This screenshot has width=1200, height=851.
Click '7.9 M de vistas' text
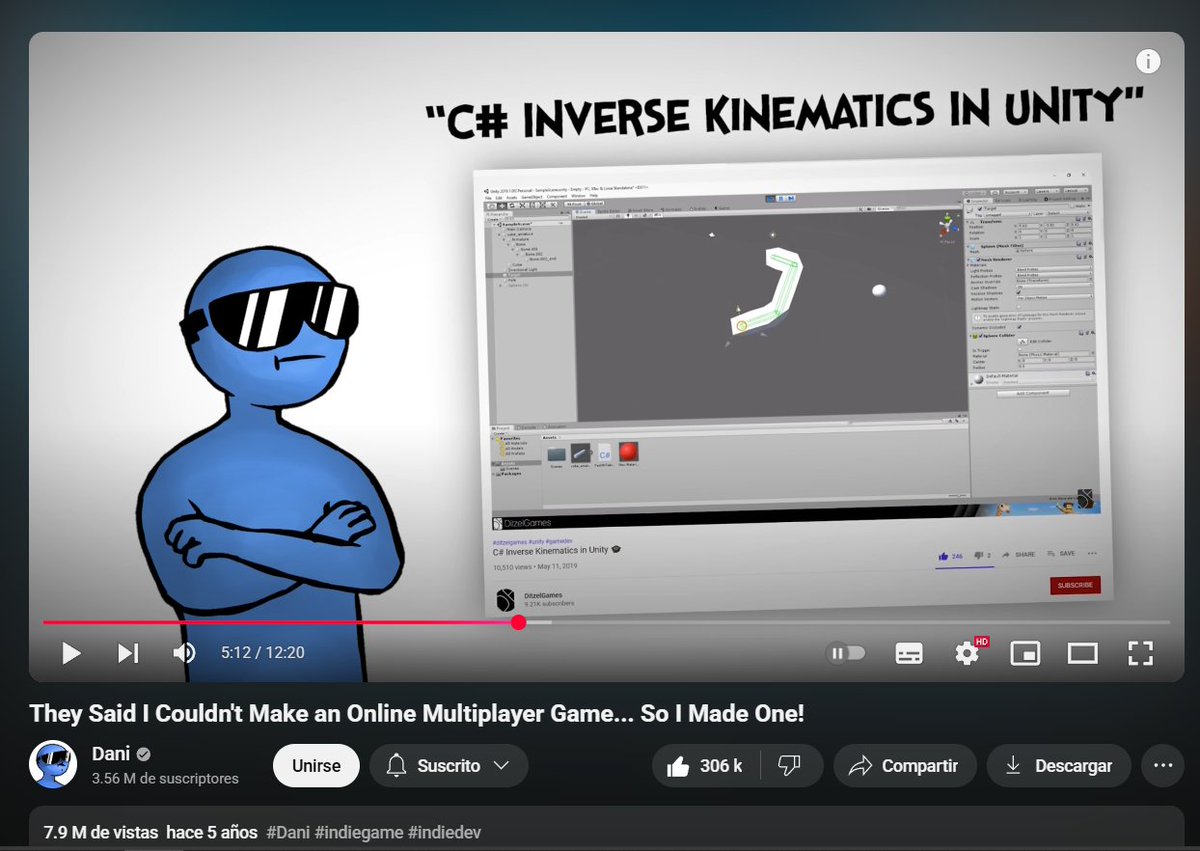click(x=101, y=832)
